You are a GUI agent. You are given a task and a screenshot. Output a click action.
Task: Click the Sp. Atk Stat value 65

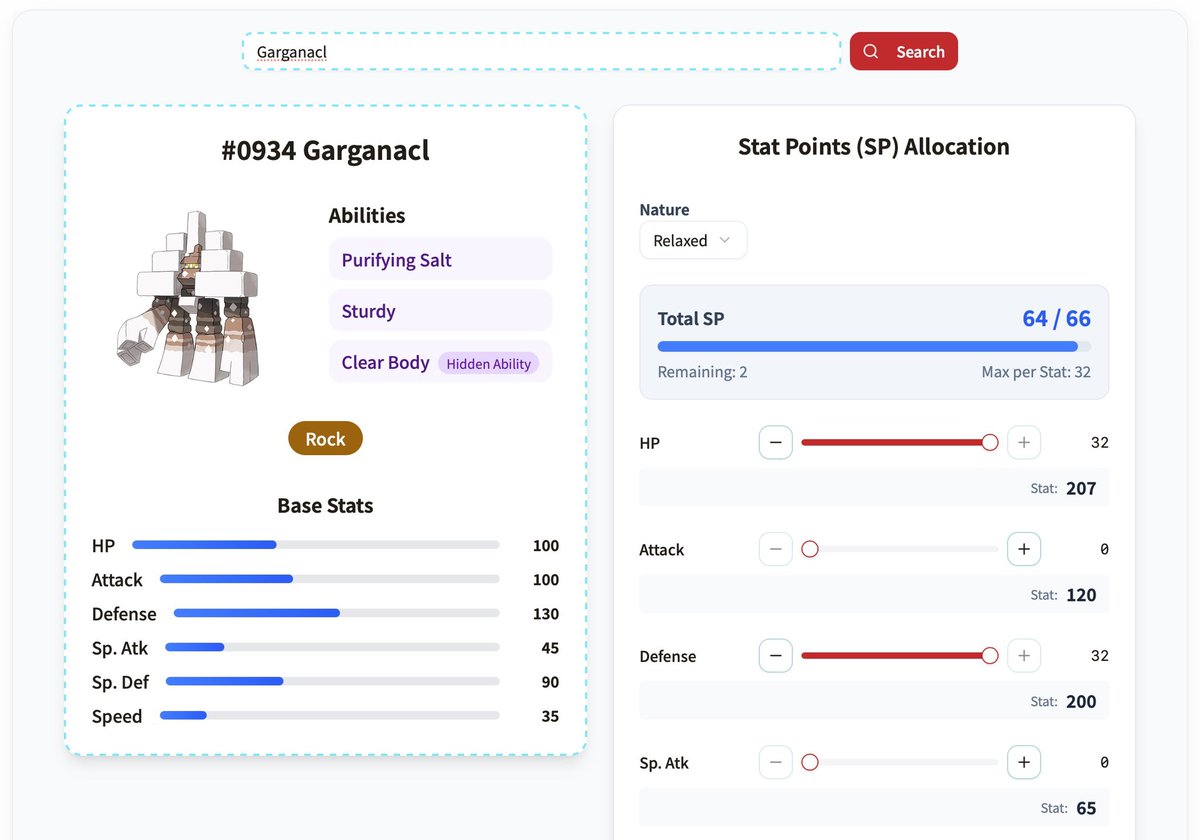coord(1086,808)
